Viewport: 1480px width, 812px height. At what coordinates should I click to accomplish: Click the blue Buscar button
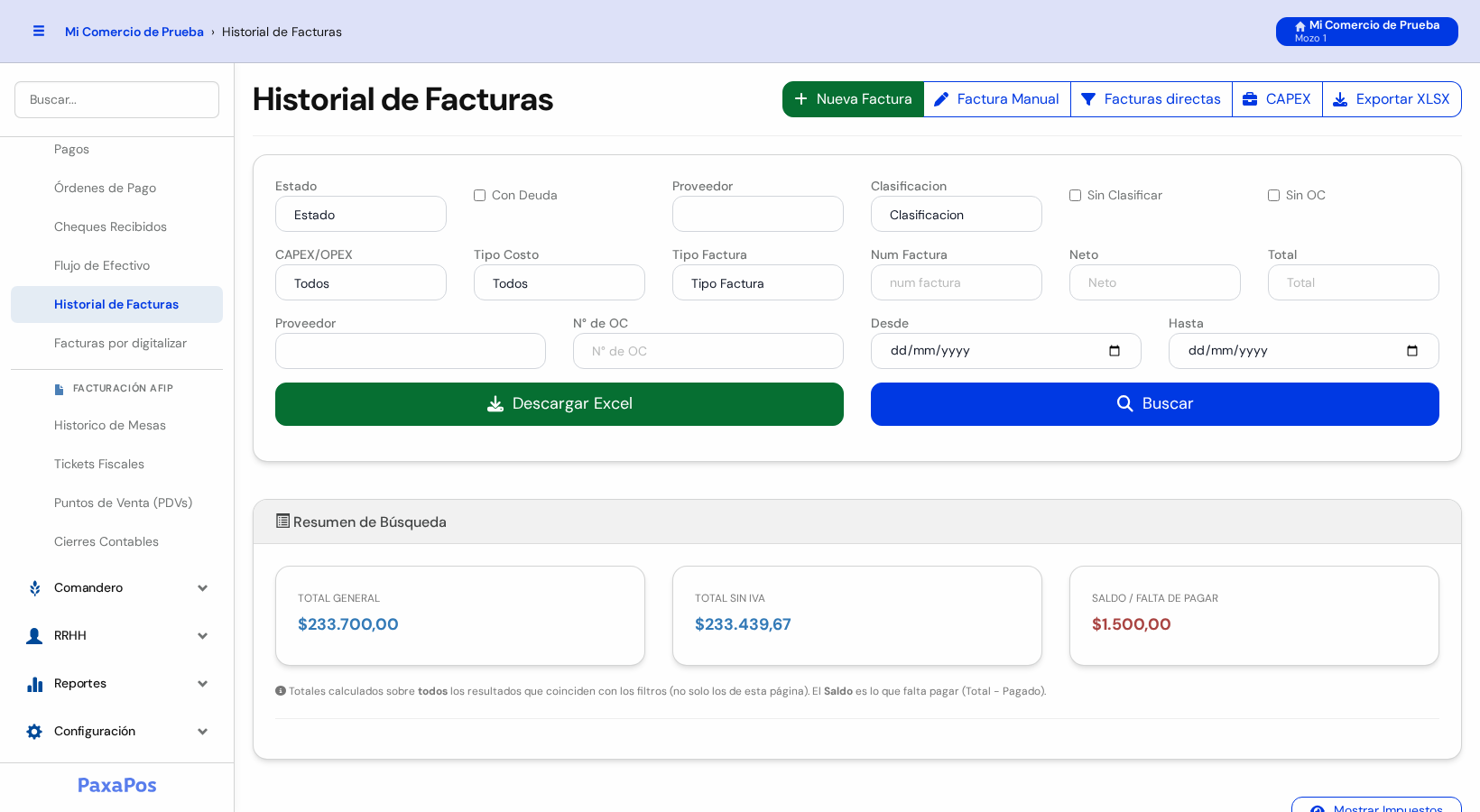[x=1155, y=404]
